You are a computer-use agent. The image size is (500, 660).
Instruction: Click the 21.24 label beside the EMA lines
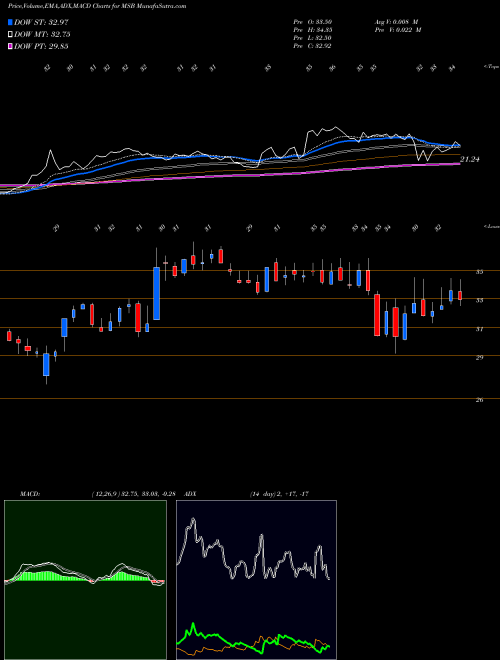[x=470, y=160]
